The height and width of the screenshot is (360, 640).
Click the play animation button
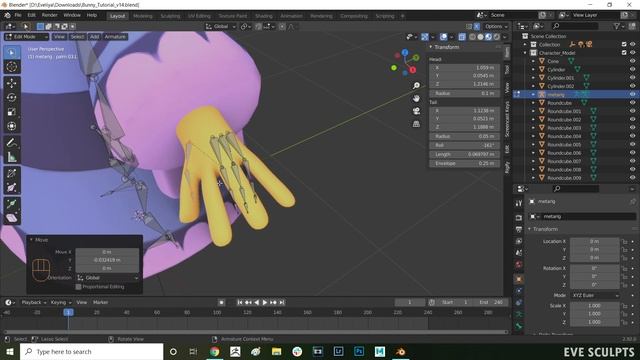point(264,302)
